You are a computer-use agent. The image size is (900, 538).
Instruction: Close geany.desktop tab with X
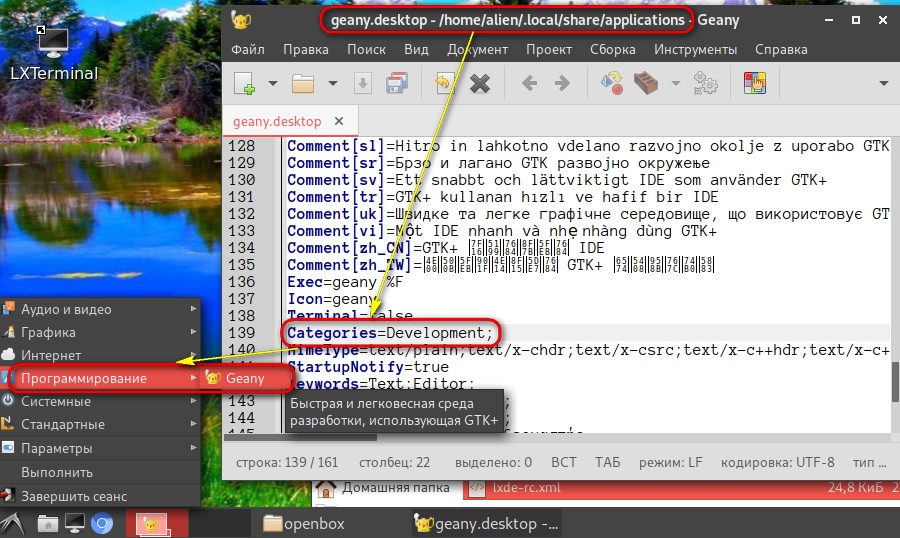(x=339, y=121)
